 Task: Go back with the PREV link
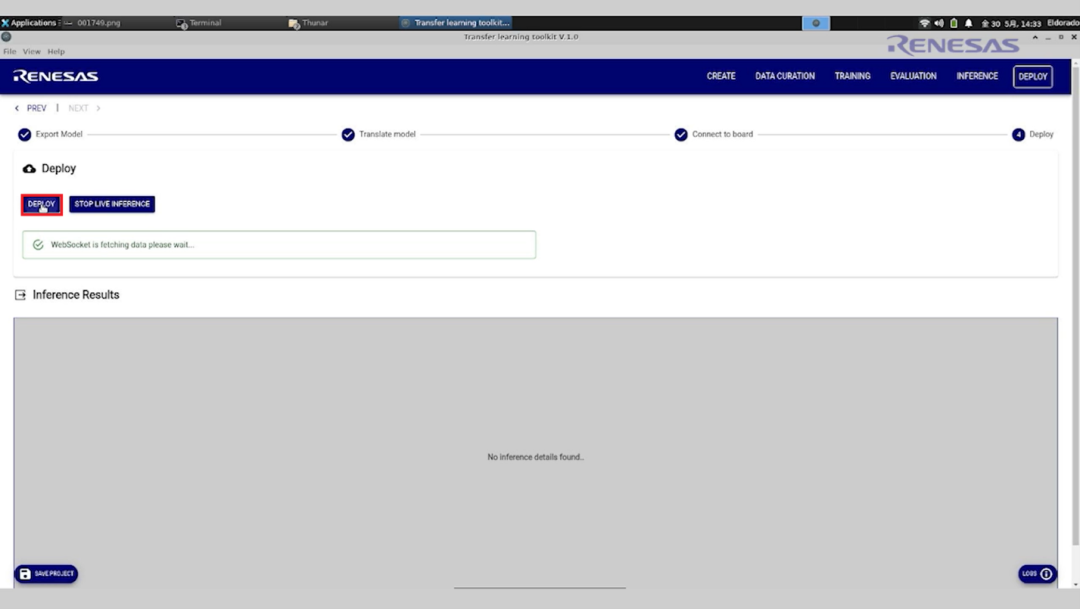(31, 108)
